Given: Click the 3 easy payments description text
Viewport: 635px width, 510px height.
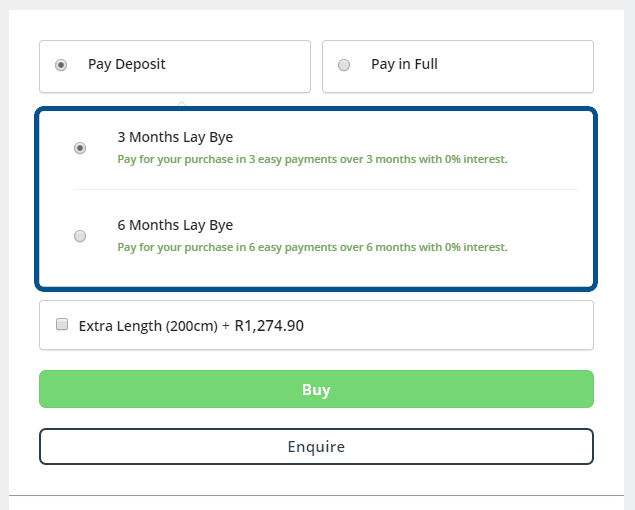Looking at the screenshot, I should (312, 159).
